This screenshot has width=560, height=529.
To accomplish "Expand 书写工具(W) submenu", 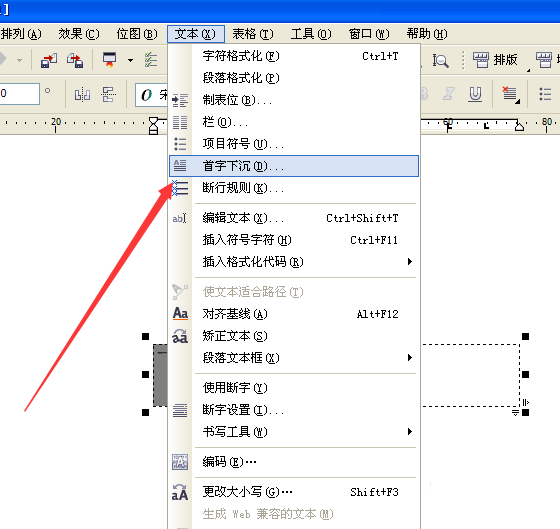I will pos(294,432).
